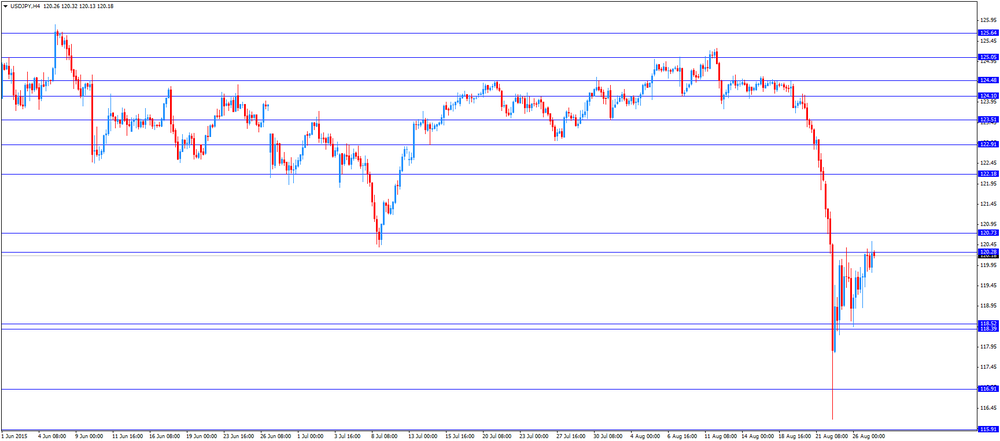Click the small triangle beside USDJPY,H4 title

click(6, 5)
